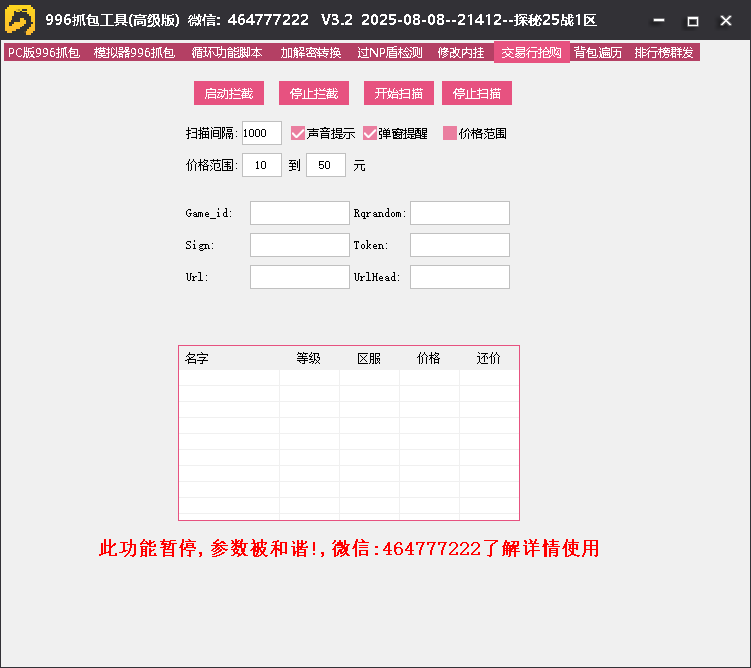The height and width of the screenshot is (668, 751).
Task: Focus the 扫描间隔 input field
Action: tap(262, 133)
